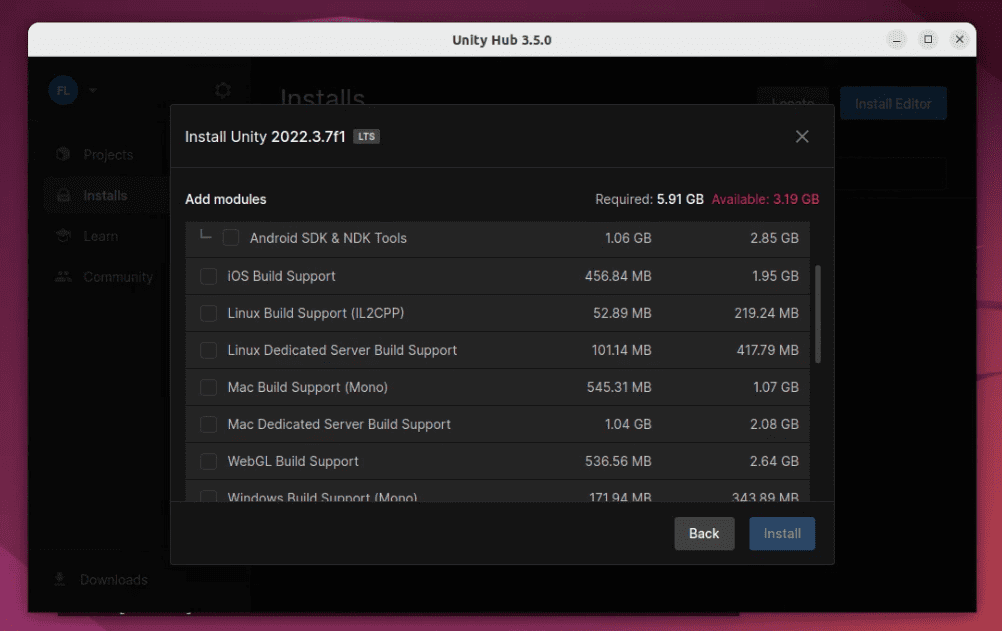The width and height of the screenshot is (1002, 631).
Task: Click the FL account avatar
Action: pyautogui.click(x=63, y=90)
